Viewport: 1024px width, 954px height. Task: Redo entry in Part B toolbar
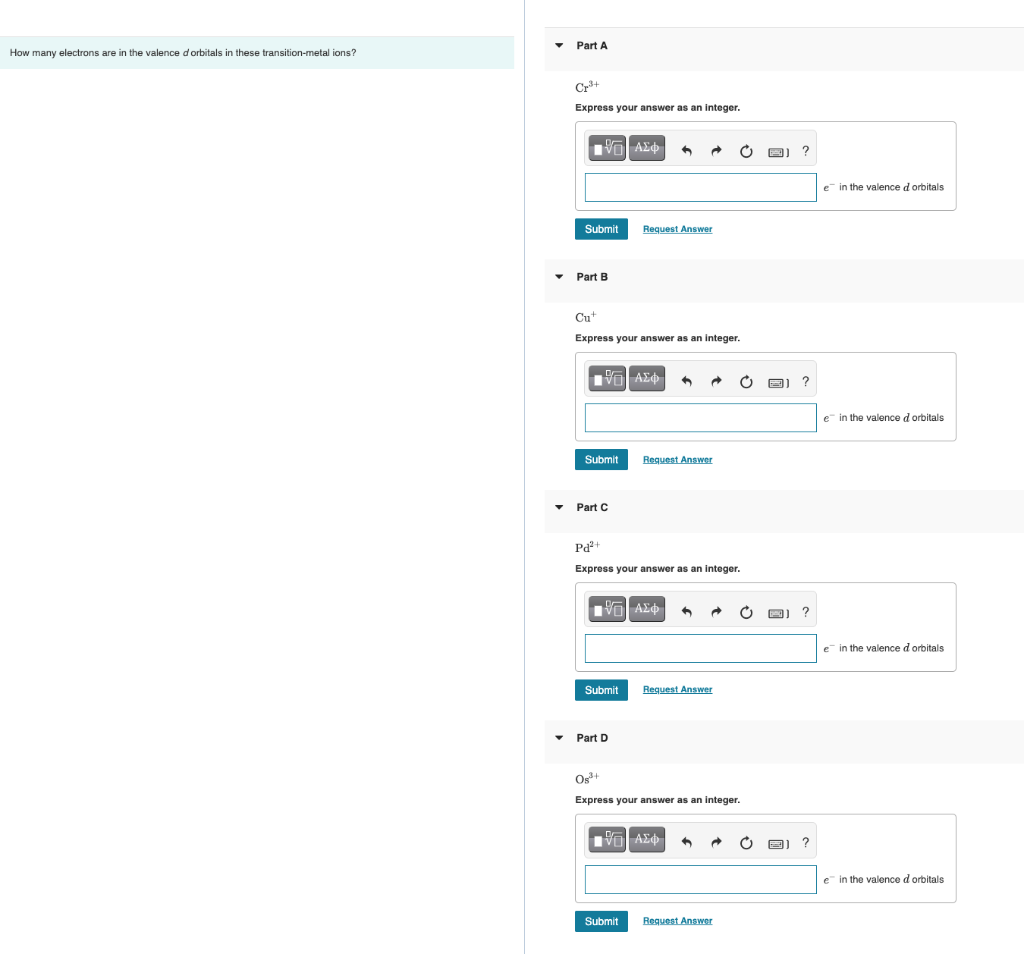(x=716, y=381)
